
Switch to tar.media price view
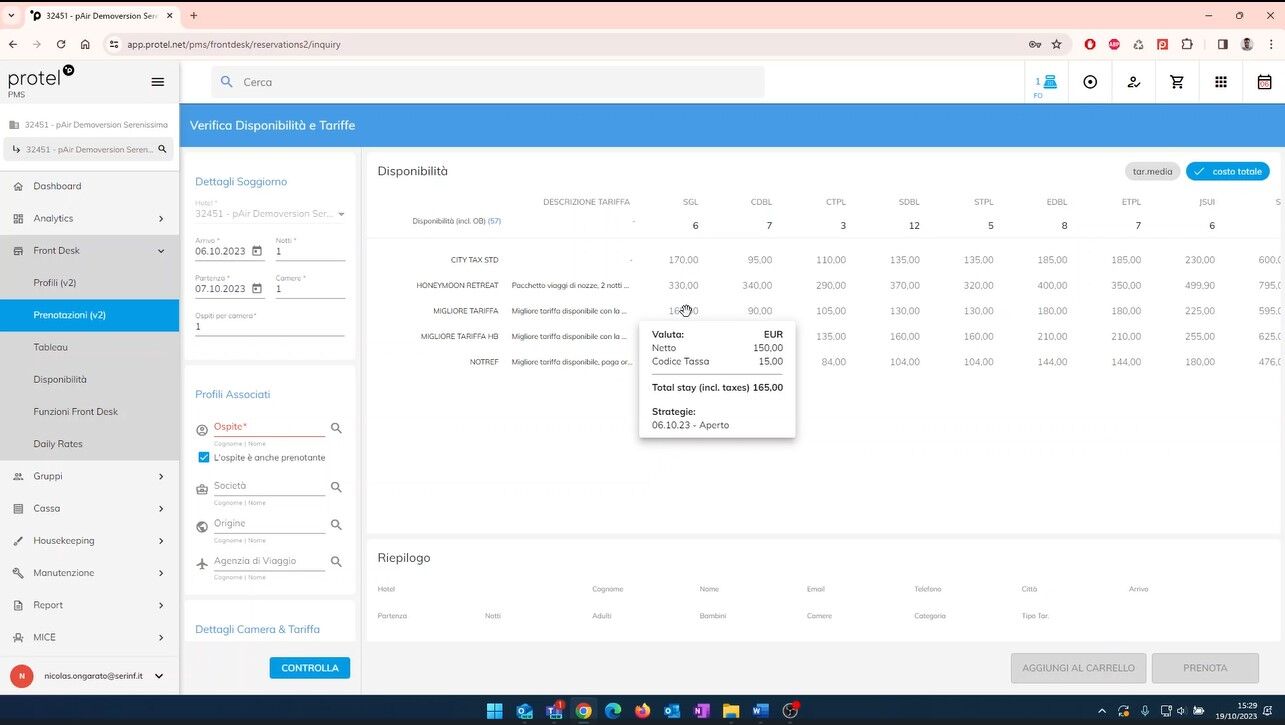point(1152,172)
